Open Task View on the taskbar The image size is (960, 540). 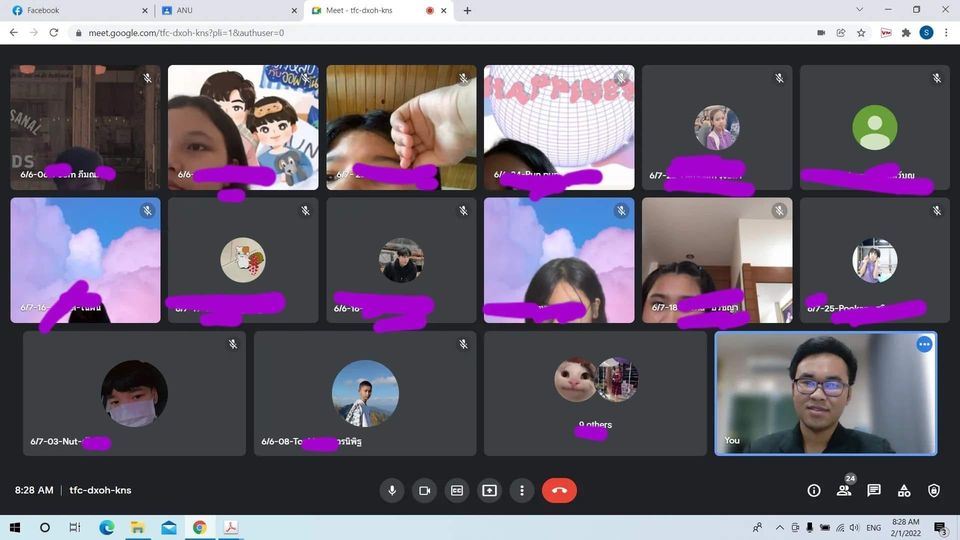(x=75, y=527)
